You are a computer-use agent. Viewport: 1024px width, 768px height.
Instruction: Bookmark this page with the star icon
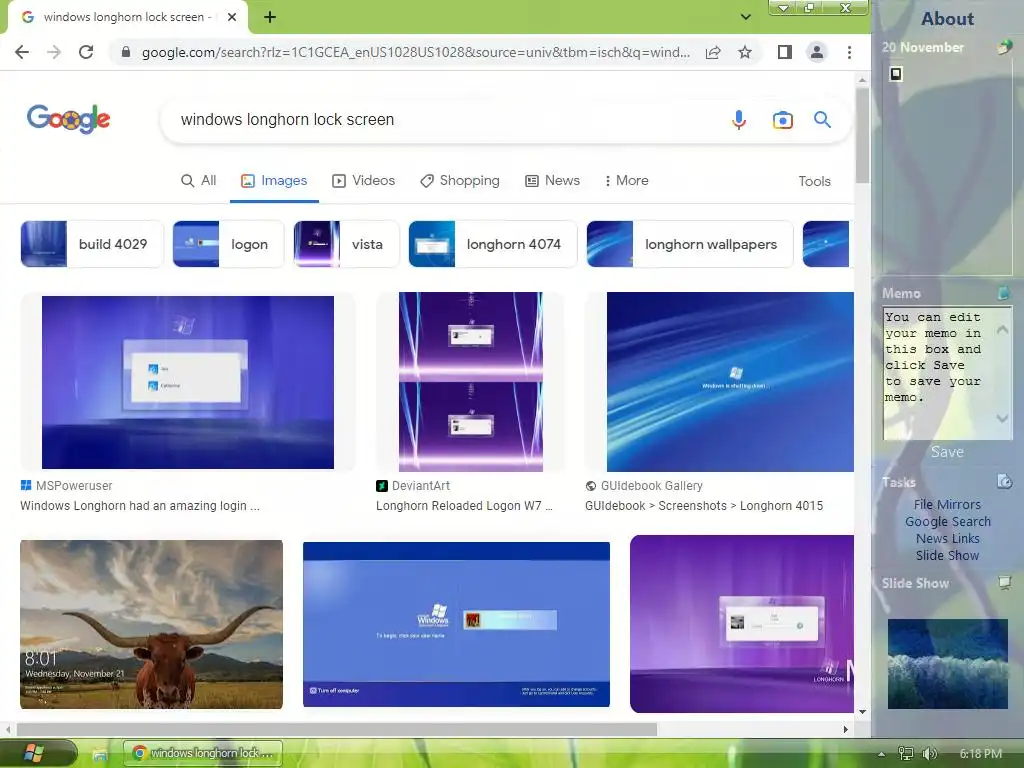744,52
